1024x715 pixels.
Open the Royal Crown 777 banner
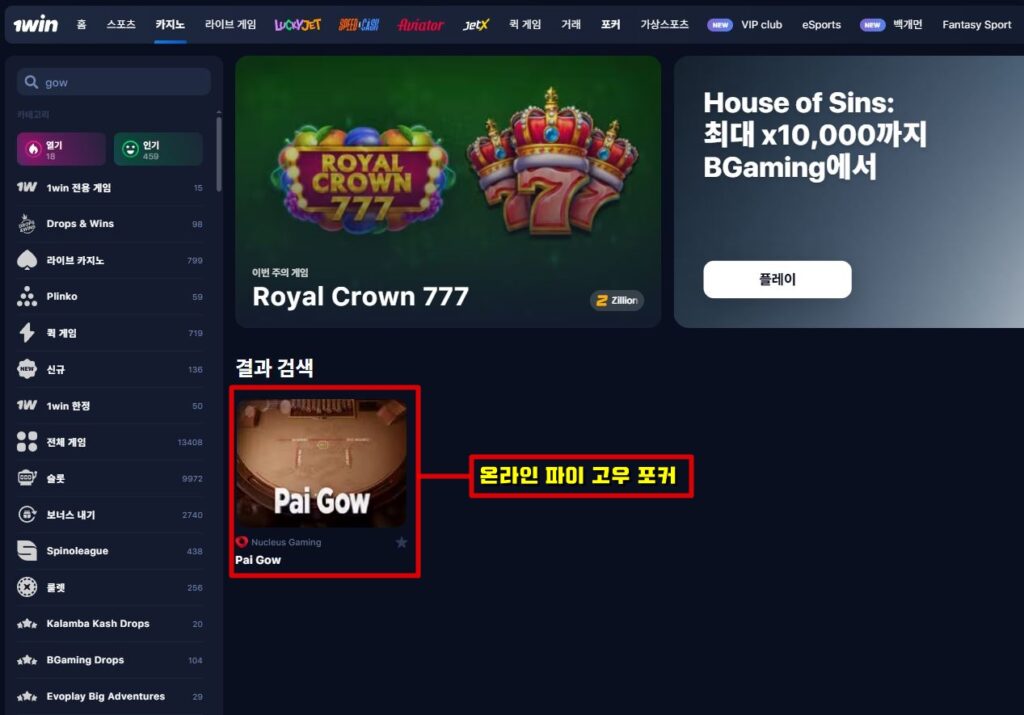click(448, 191)
